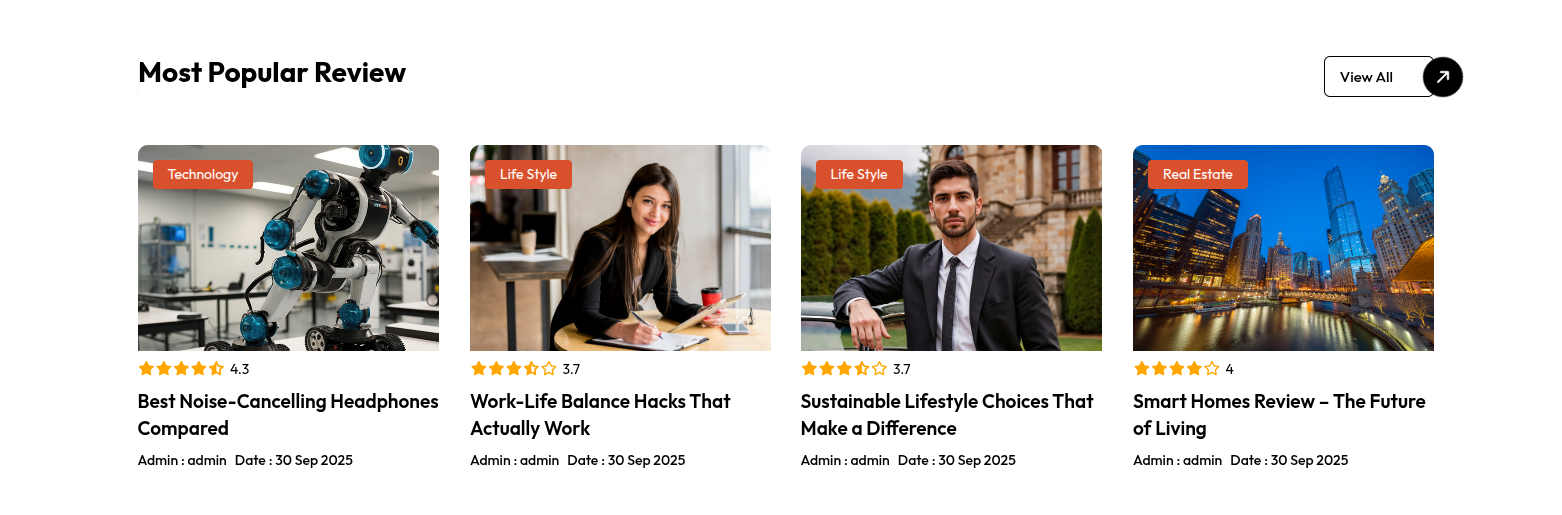Open the Real Estate category badge
The height and width of the screenshot is (515, 1562).
point(1198,174)
